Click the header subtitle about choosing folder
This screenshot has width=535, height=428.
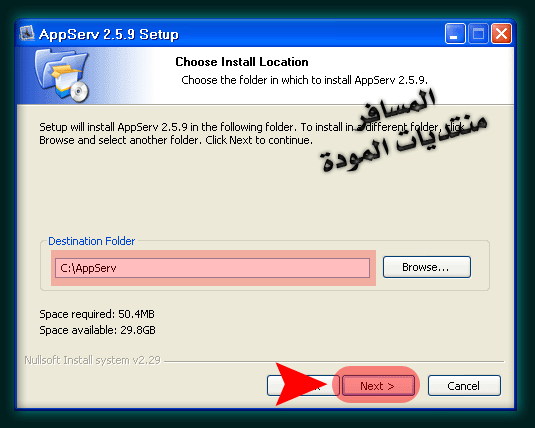304,80
